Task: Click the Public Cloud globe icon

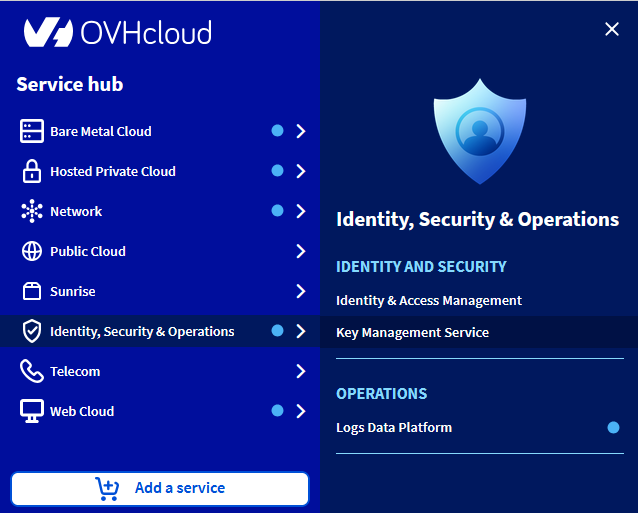Action: (32, 251)
